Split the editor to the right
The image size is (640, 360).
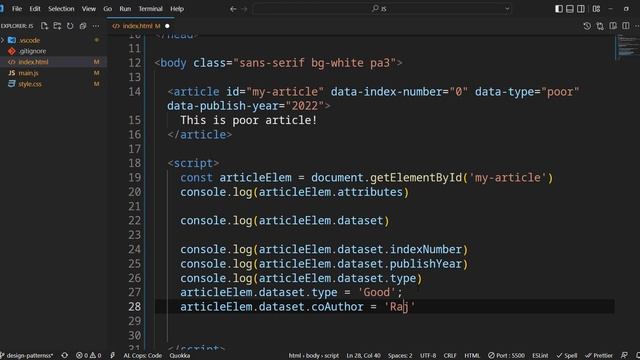coord(626,26)
